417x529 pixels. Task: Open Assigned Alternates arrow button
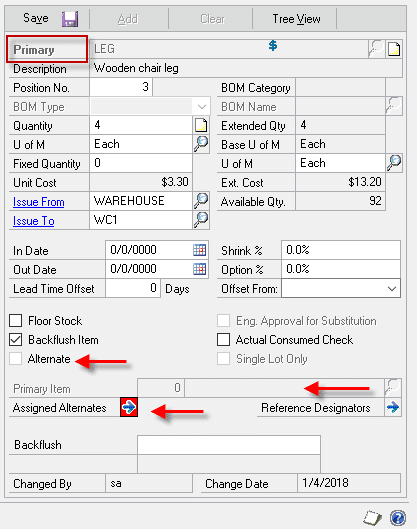(x=129, y=407)
